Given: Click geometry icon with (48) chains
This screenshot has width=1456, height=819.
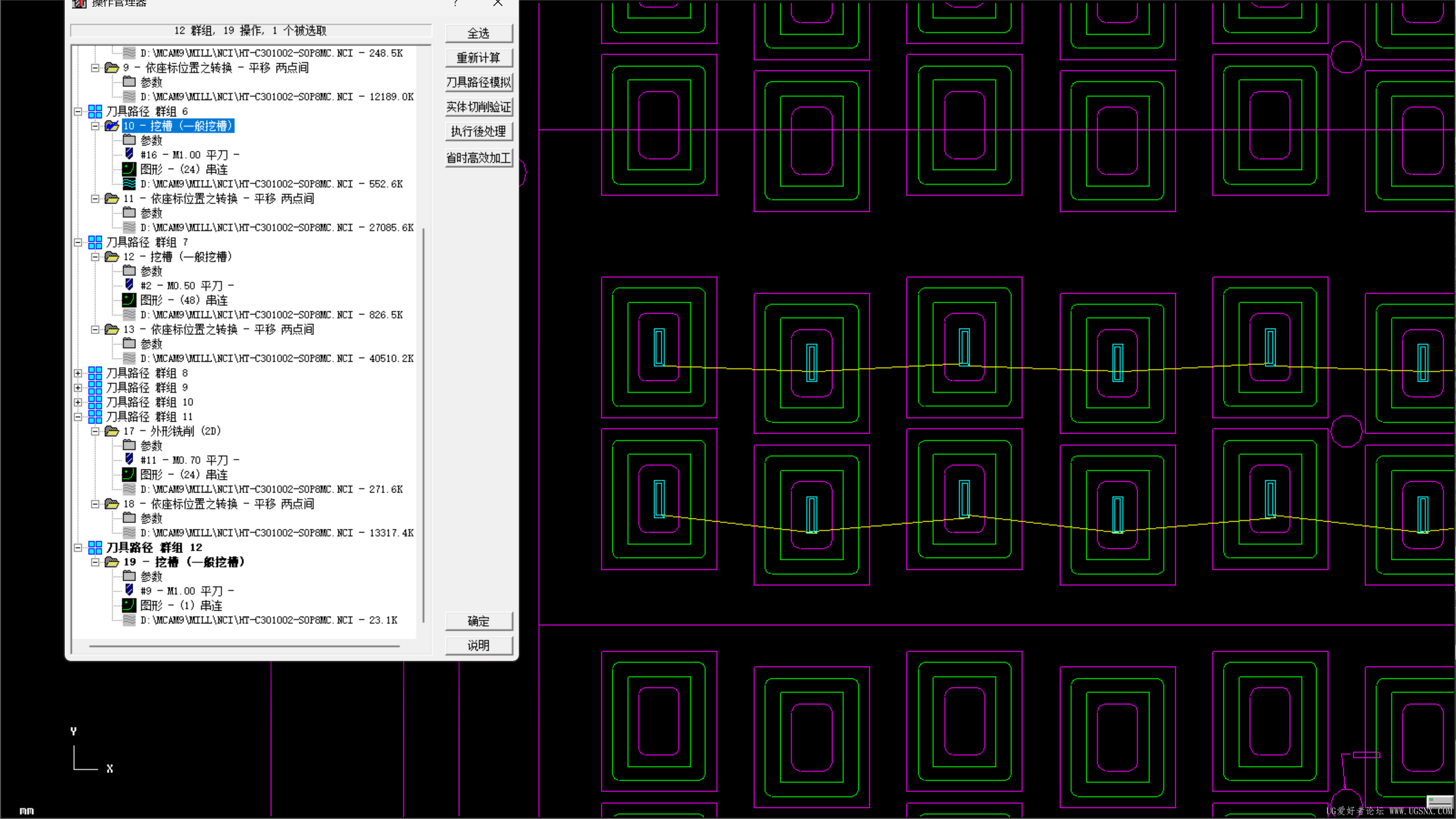Looking at the screenshot, I should (x=129, y=300).
